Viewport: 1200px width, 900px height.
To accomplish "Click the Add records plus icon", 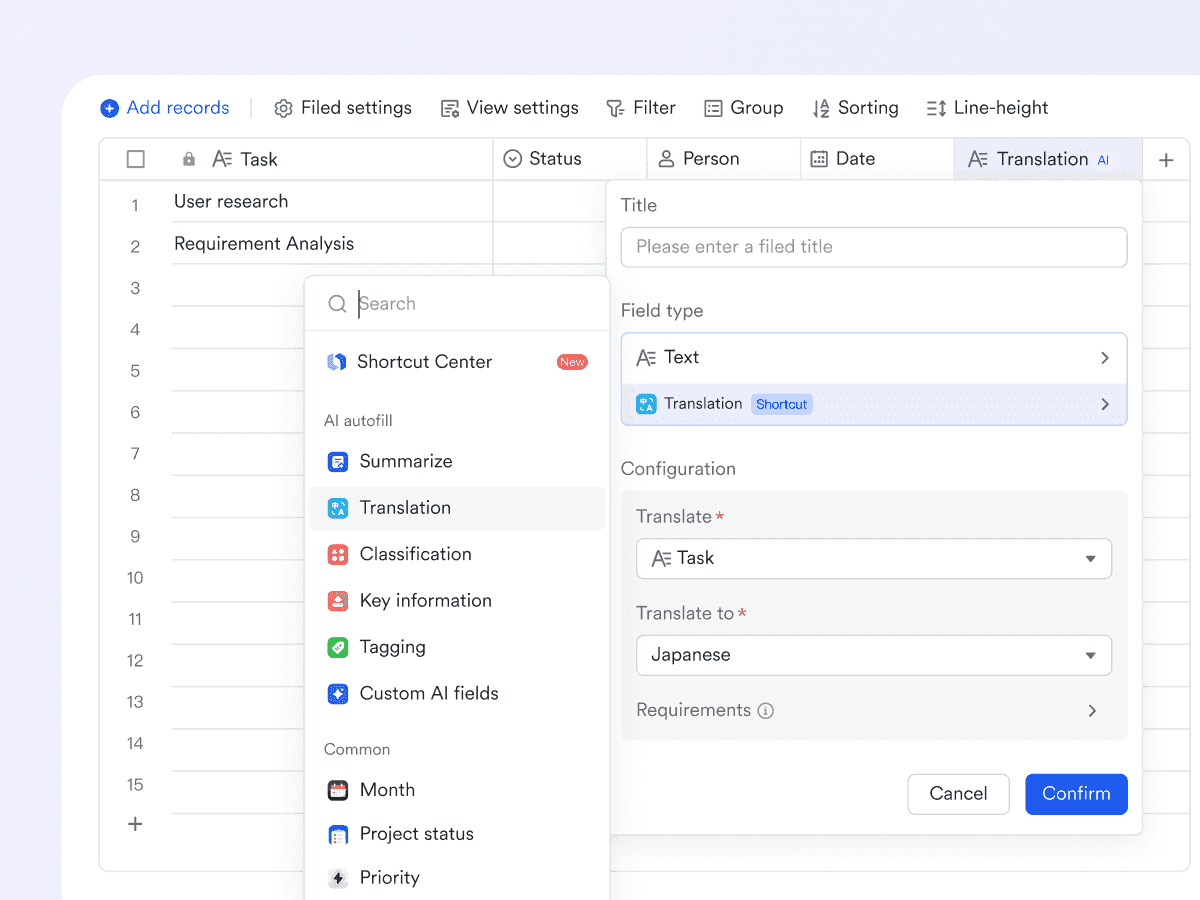I will (x=110, y=108).
